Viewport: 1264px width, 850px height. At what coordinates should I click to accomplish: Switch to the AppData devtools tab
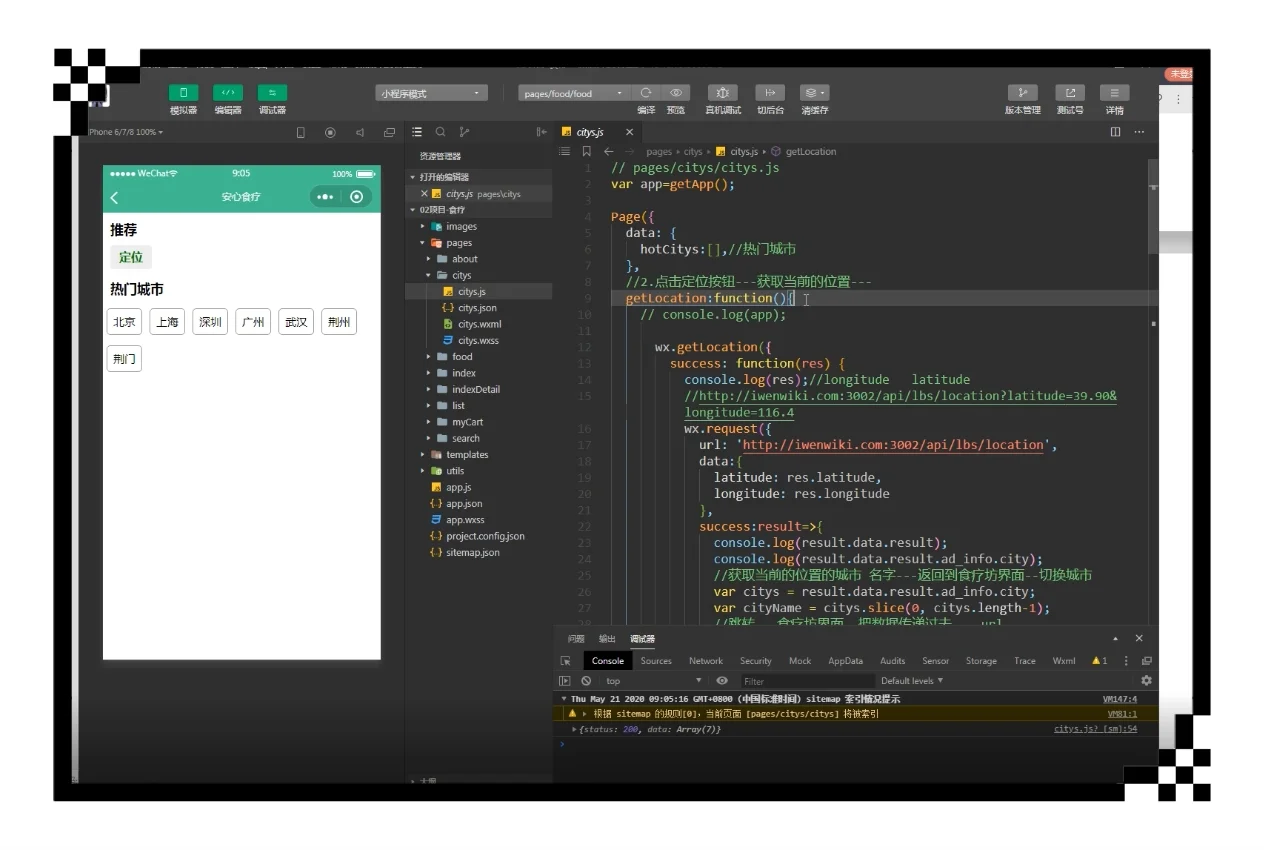point(845,661)
